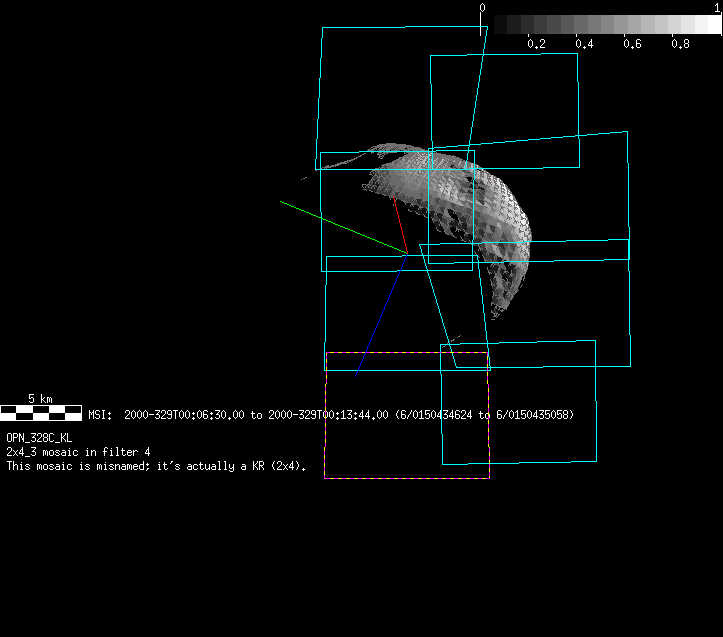Click the MSI instrument label

99,414
